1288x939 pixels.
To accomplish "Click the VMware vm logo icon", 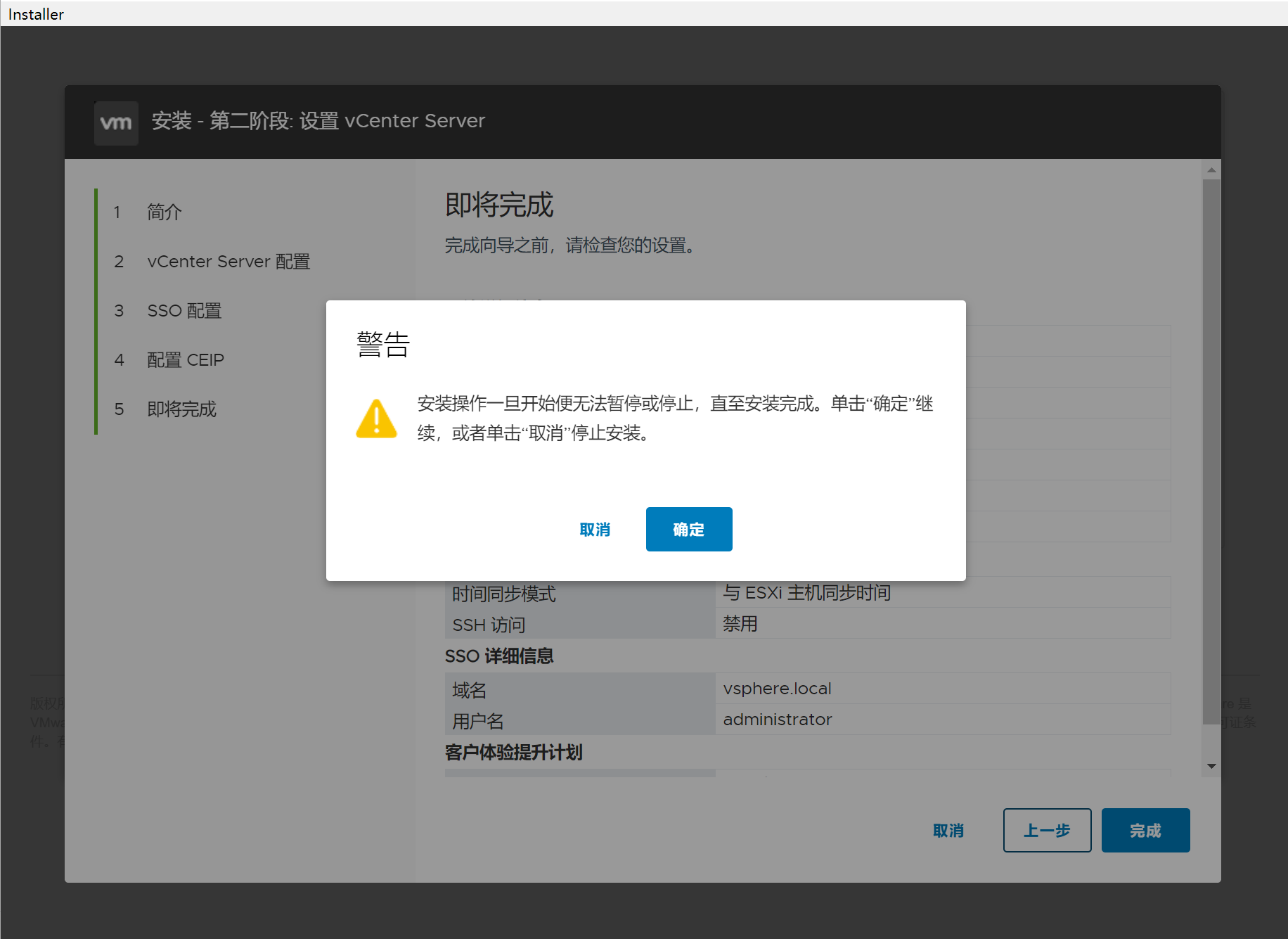I will (x=116, y=123).
